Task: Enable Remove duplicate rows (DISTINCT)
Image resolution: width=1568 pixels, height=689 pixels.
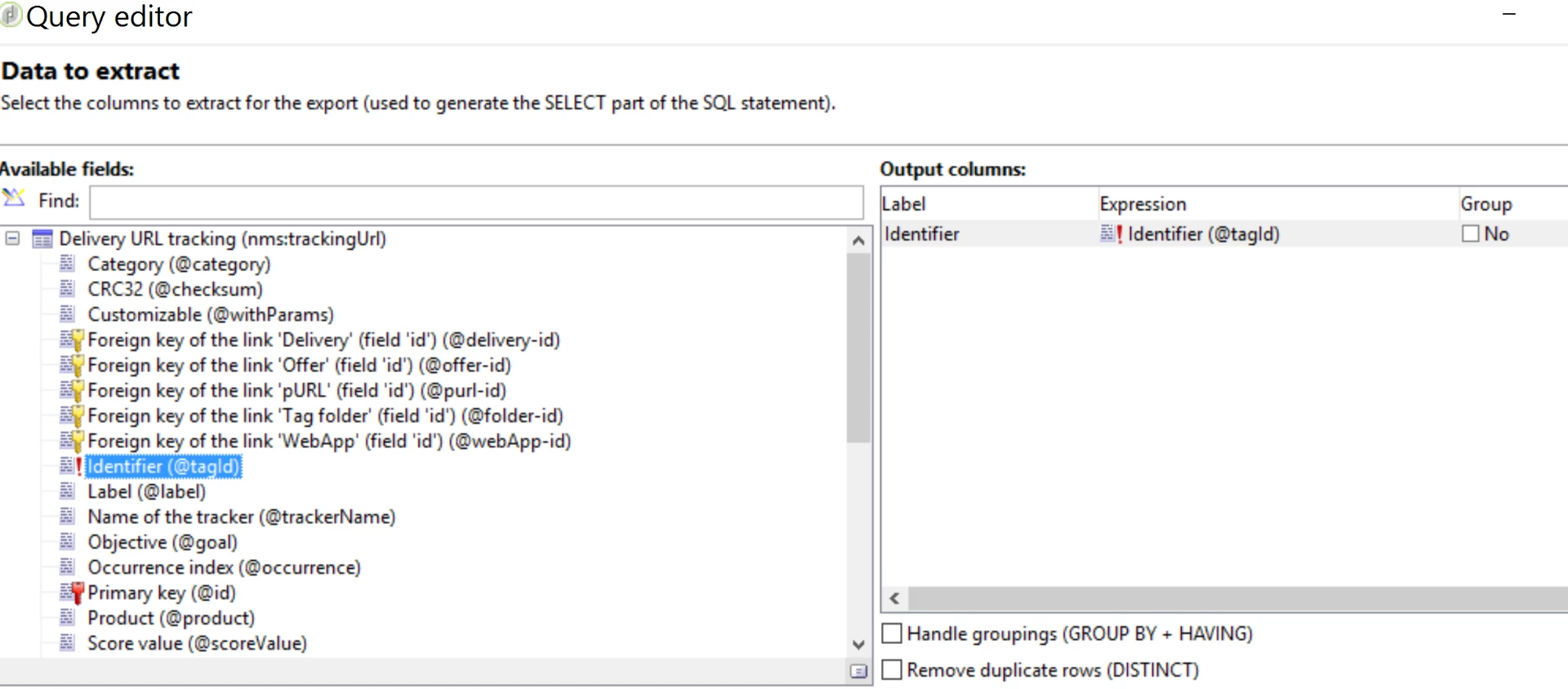Action: 893,669
